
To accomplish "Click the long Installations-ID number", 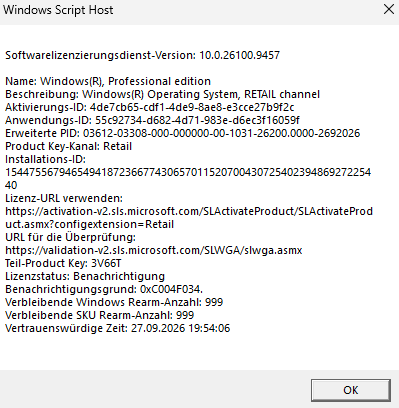I will pos(188,178).
